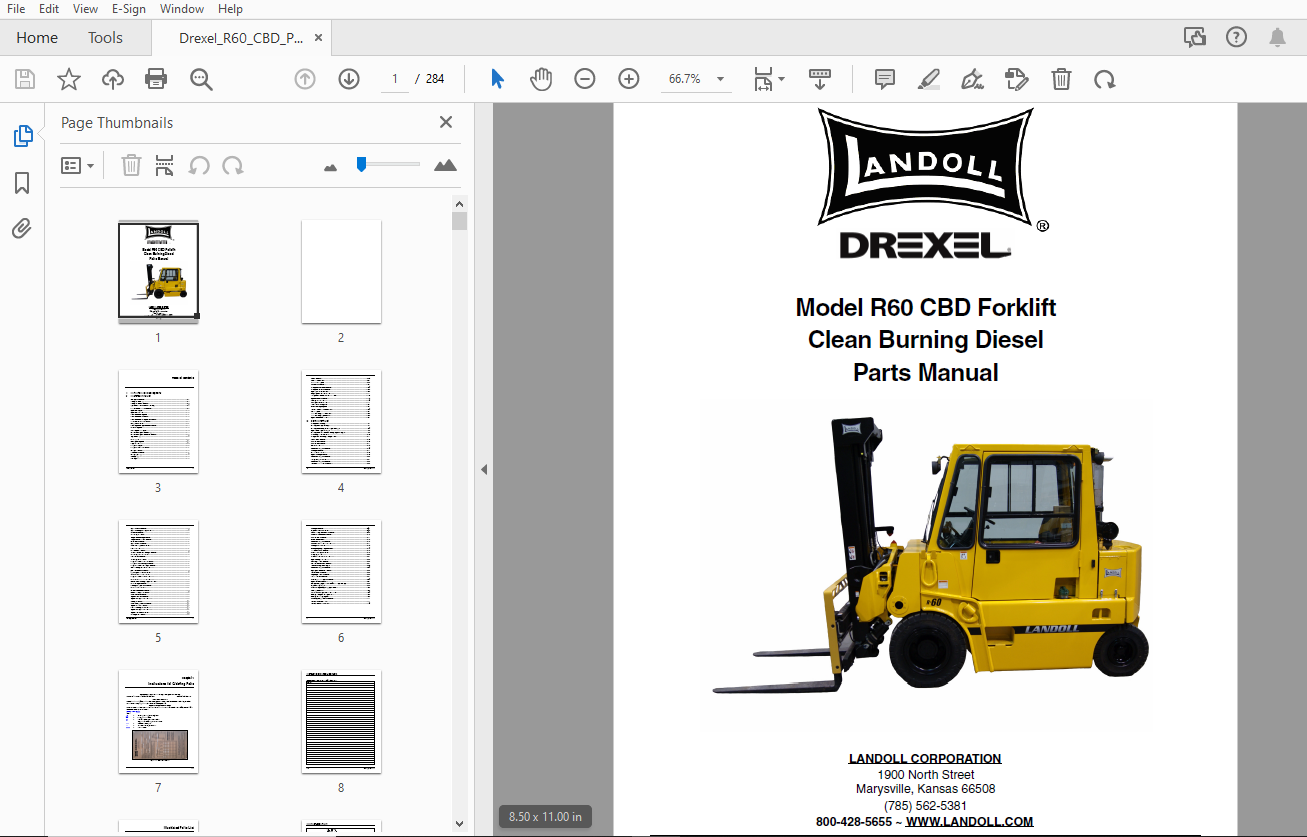Open the thumbnails options menu dropdown
The image size is (1307, 837).
pos(78,165)
